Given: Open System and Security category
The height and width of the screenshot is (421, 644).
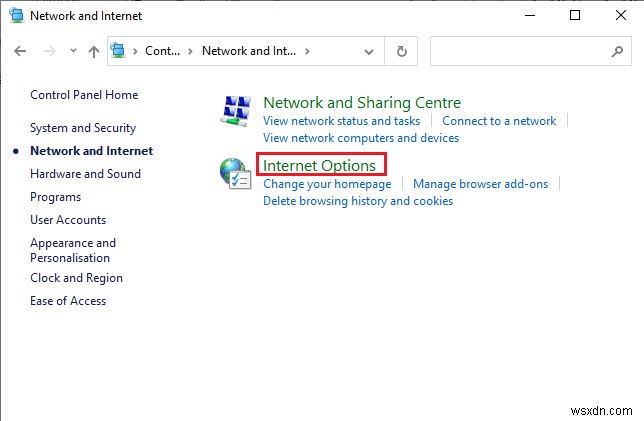Looking at the screenshot, I should [83, 128].
